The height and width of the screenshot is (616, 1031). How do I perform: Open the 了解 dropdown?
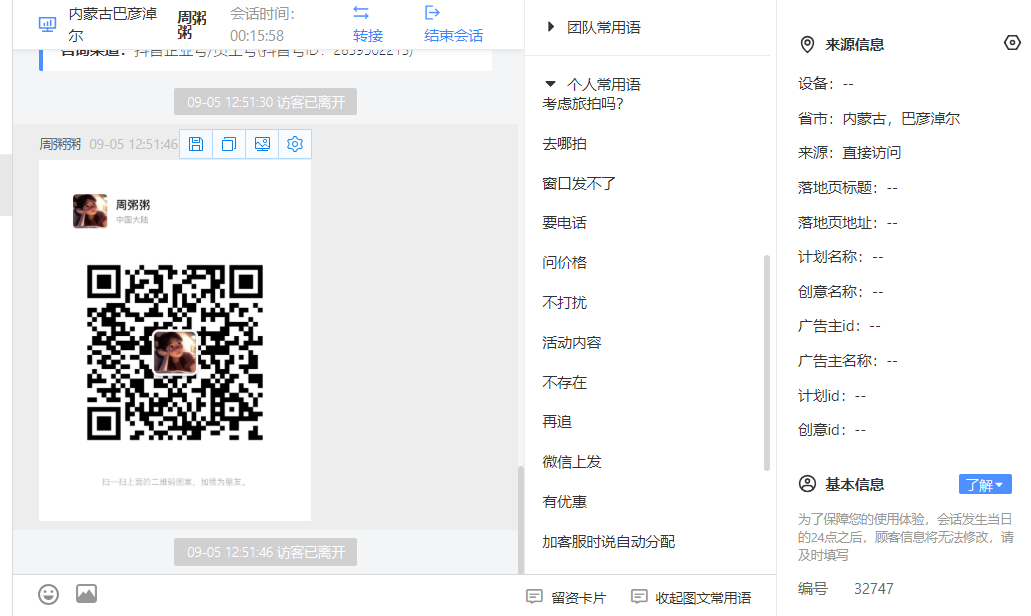(x=985, y=485)
